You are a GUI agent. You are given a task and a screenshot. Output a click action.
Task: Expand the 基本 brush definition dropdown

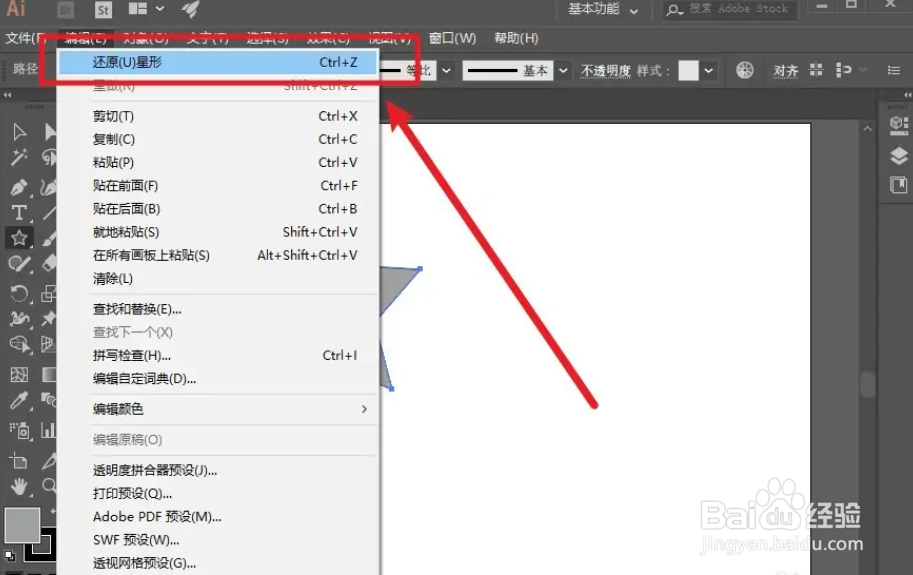563,70
